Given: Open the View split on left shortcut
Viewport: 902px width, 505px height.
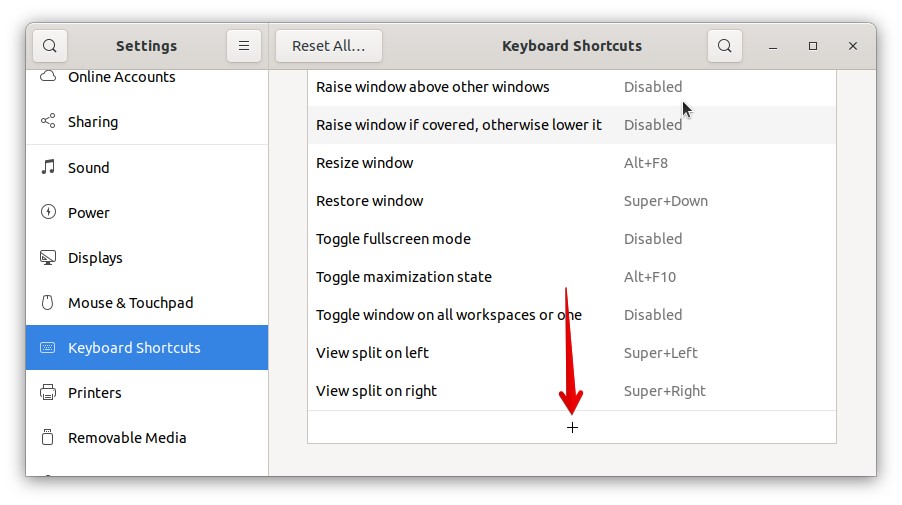Looking at the screenshot, I should 571,353.
